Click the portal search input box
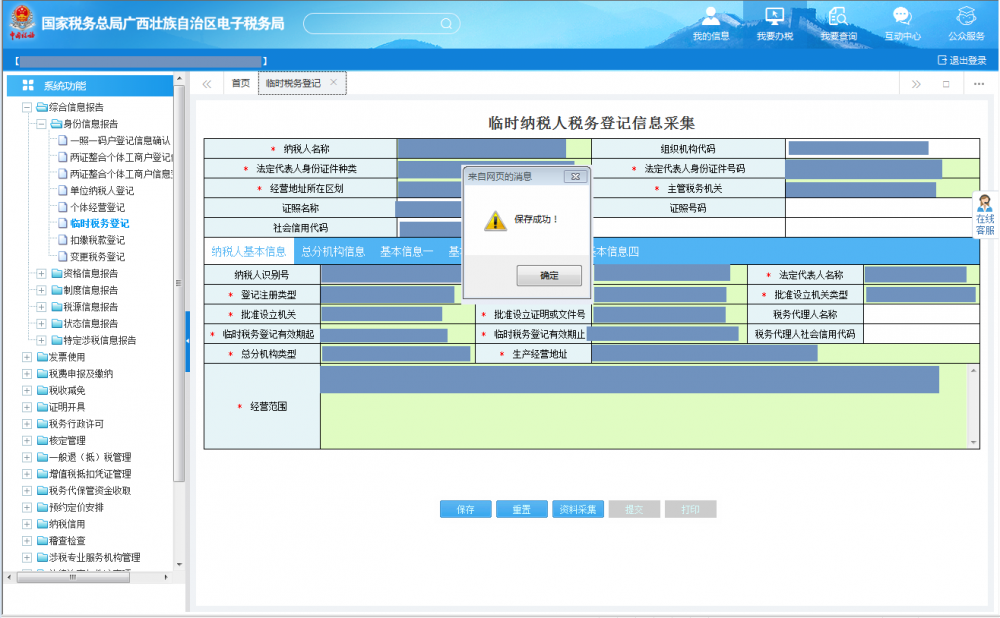Viewport: 1000px width, 618px height. click(375, 23)
